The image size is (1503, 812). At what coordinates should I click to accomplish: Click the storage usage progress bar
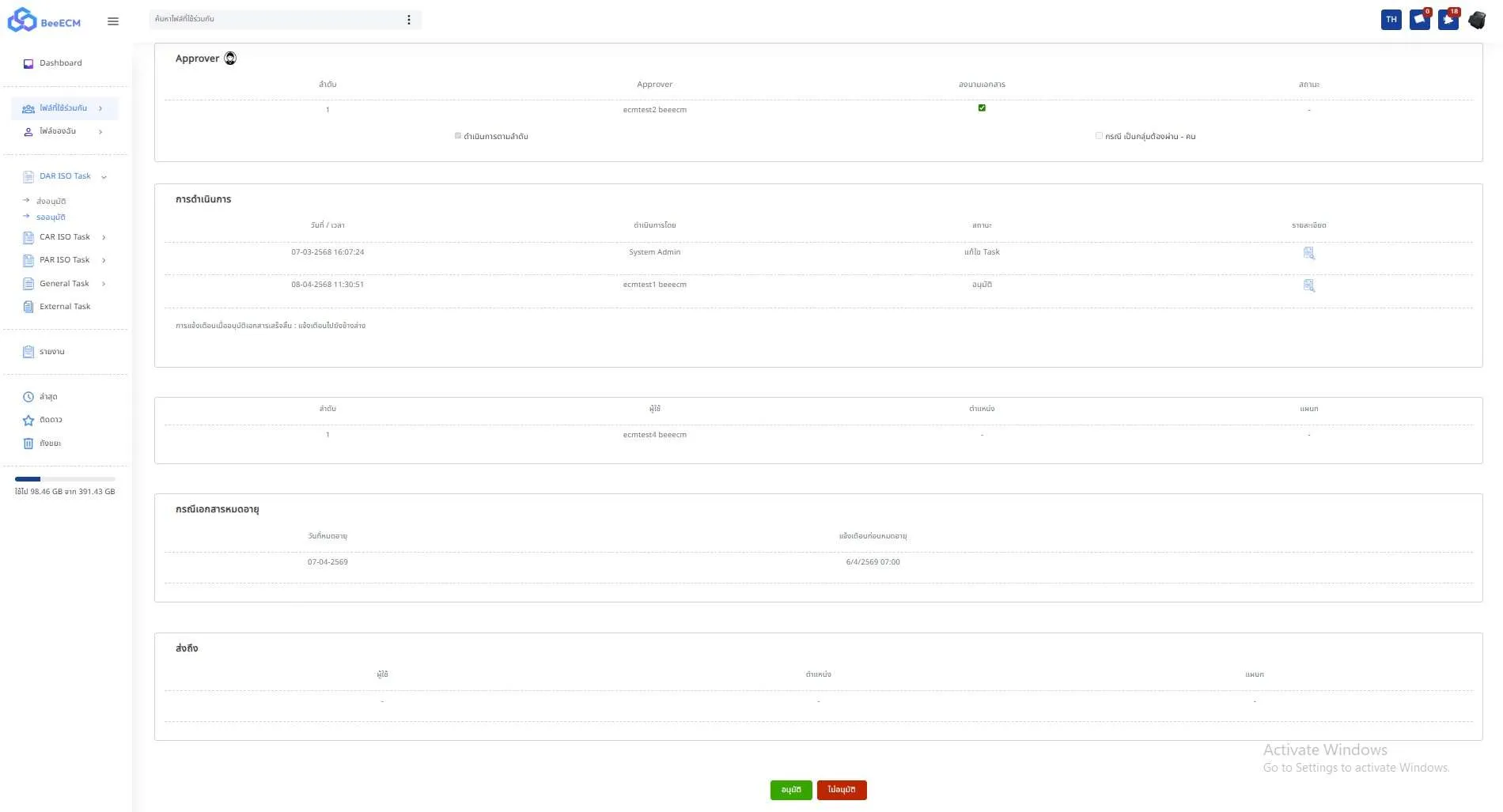click(x=65, y=479)
